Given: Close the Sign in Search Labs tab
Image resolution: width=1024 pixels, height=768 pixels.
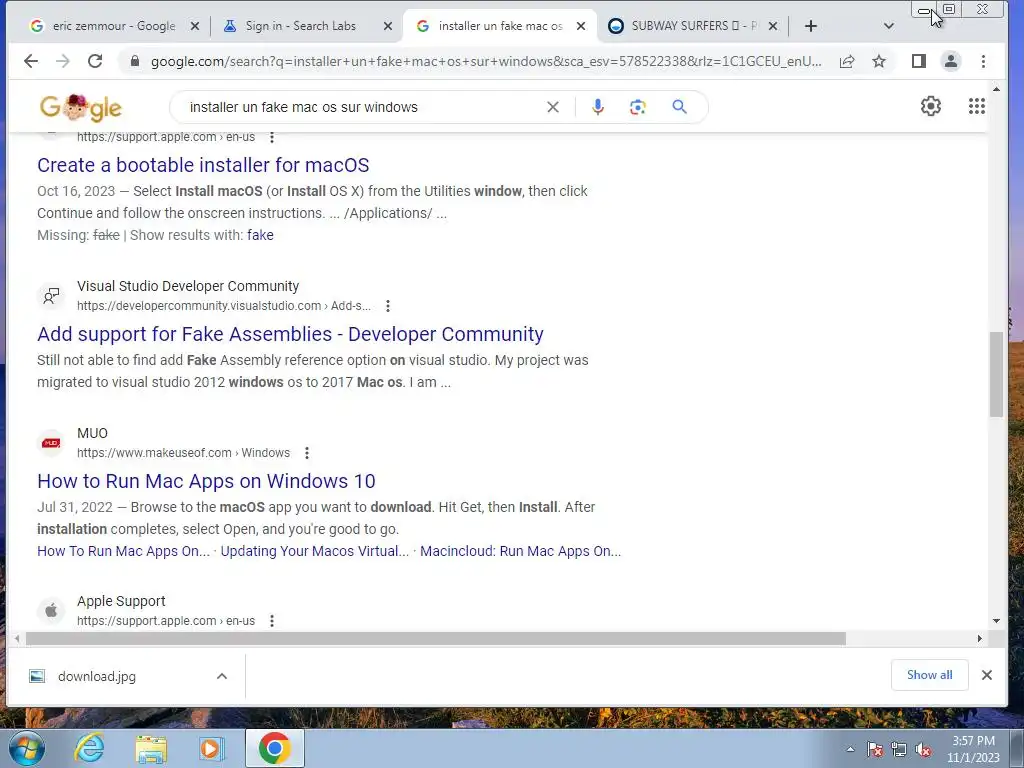Looking at the screenshot, I should pos(387,26).
